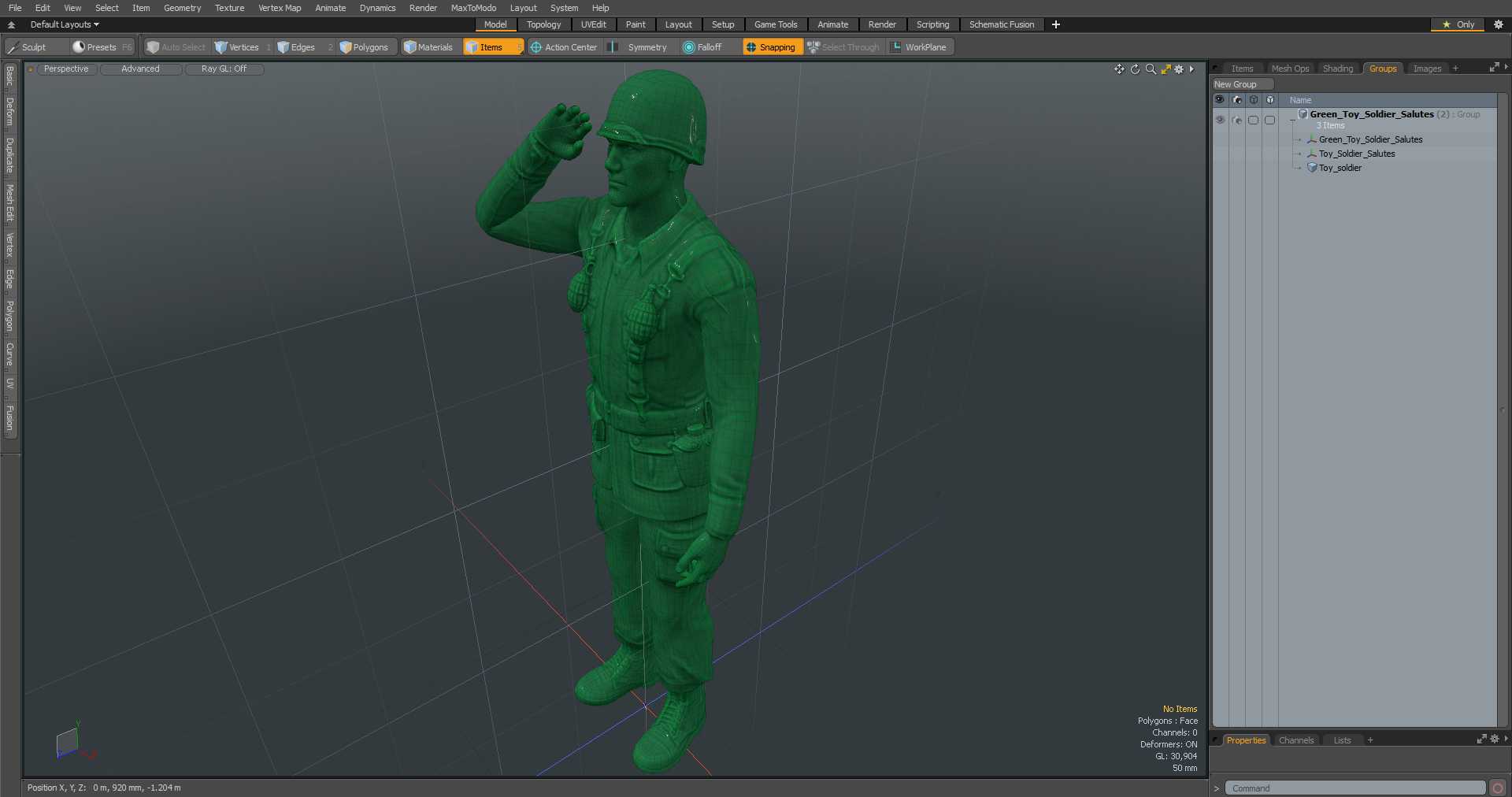Open the Groups panel arrow menu
The image size is (1512, 797).
(x=1506, y=69)
